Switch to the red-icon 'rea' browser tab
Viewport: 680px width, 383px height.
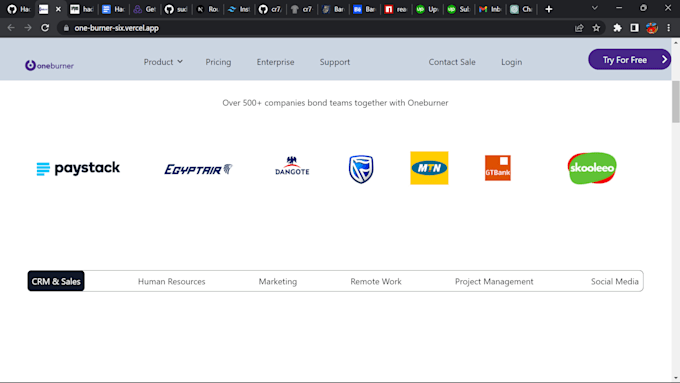396,9
